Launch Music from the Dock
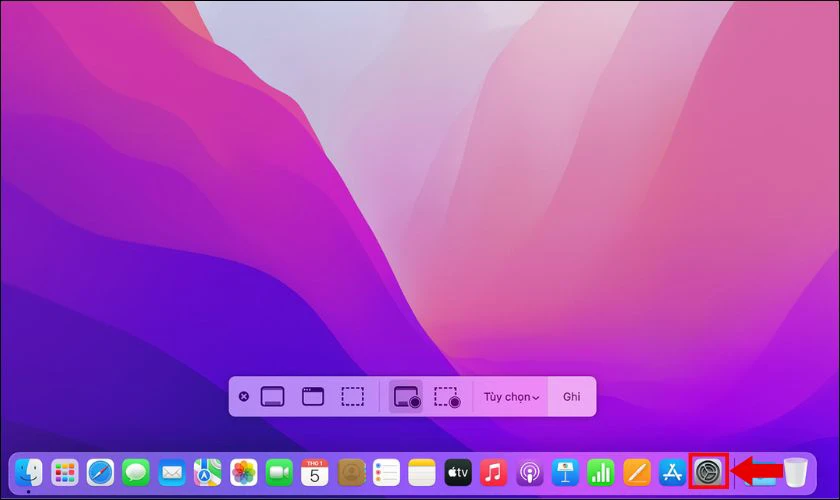Image resolution: width=840 pixels, height=500 pixels. [x=493, y=473]
